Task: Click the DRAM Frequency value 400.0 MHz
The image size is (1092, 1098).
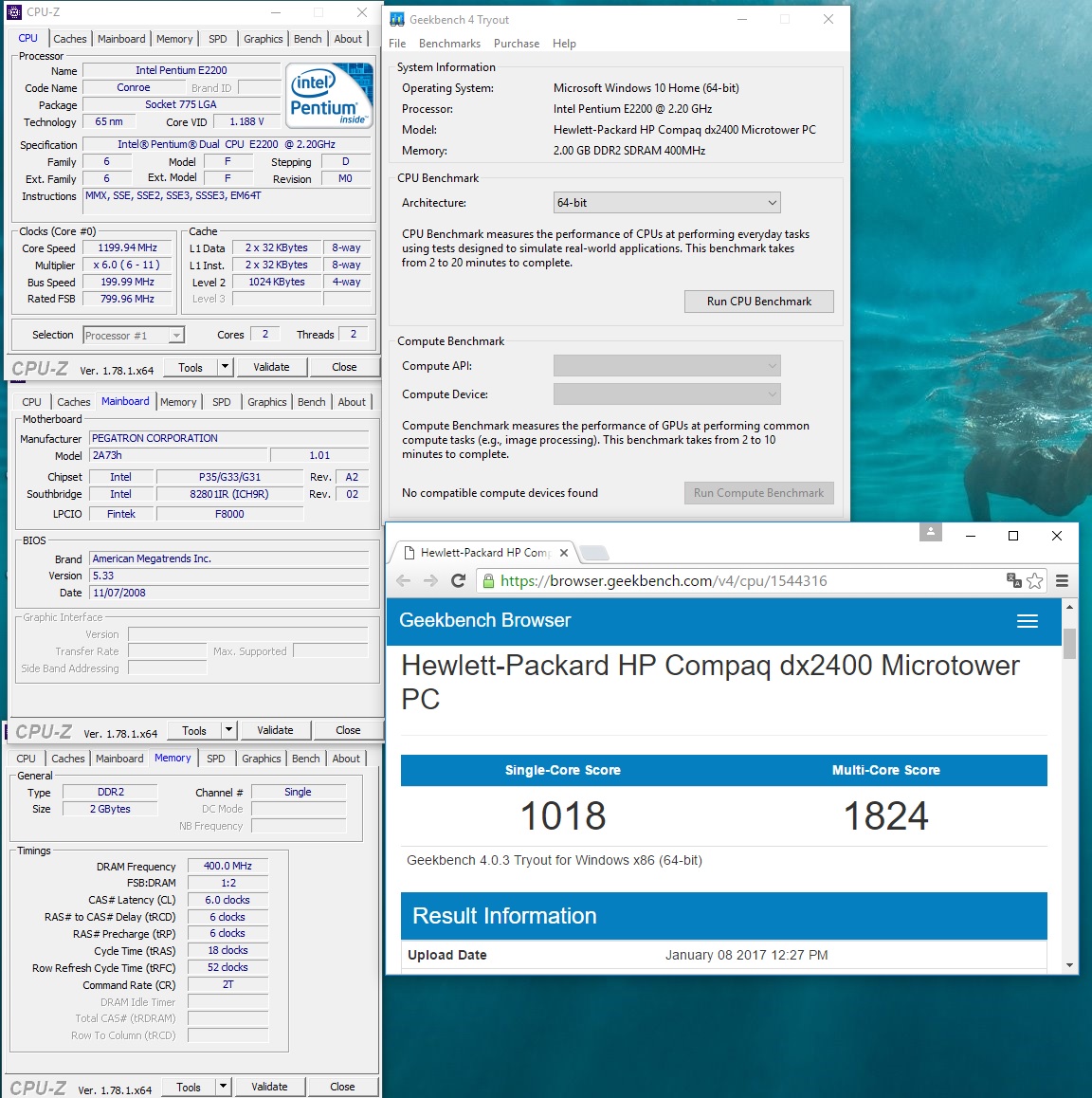Action: click(227, 867)
